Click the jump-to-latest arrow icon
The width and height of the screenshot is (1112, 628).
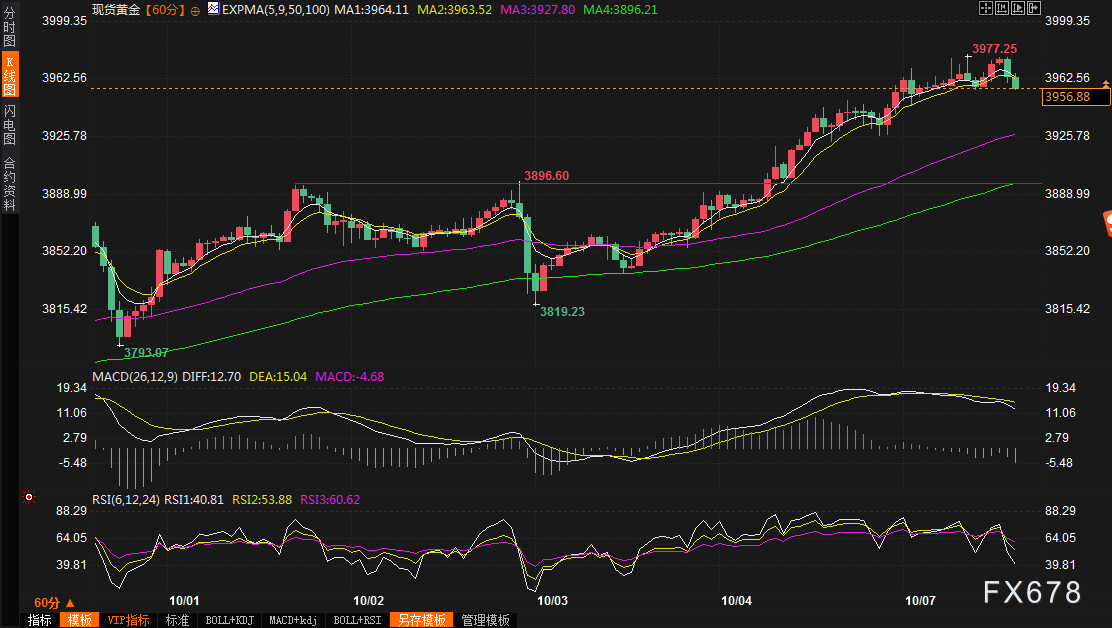tap(1035, 8)
